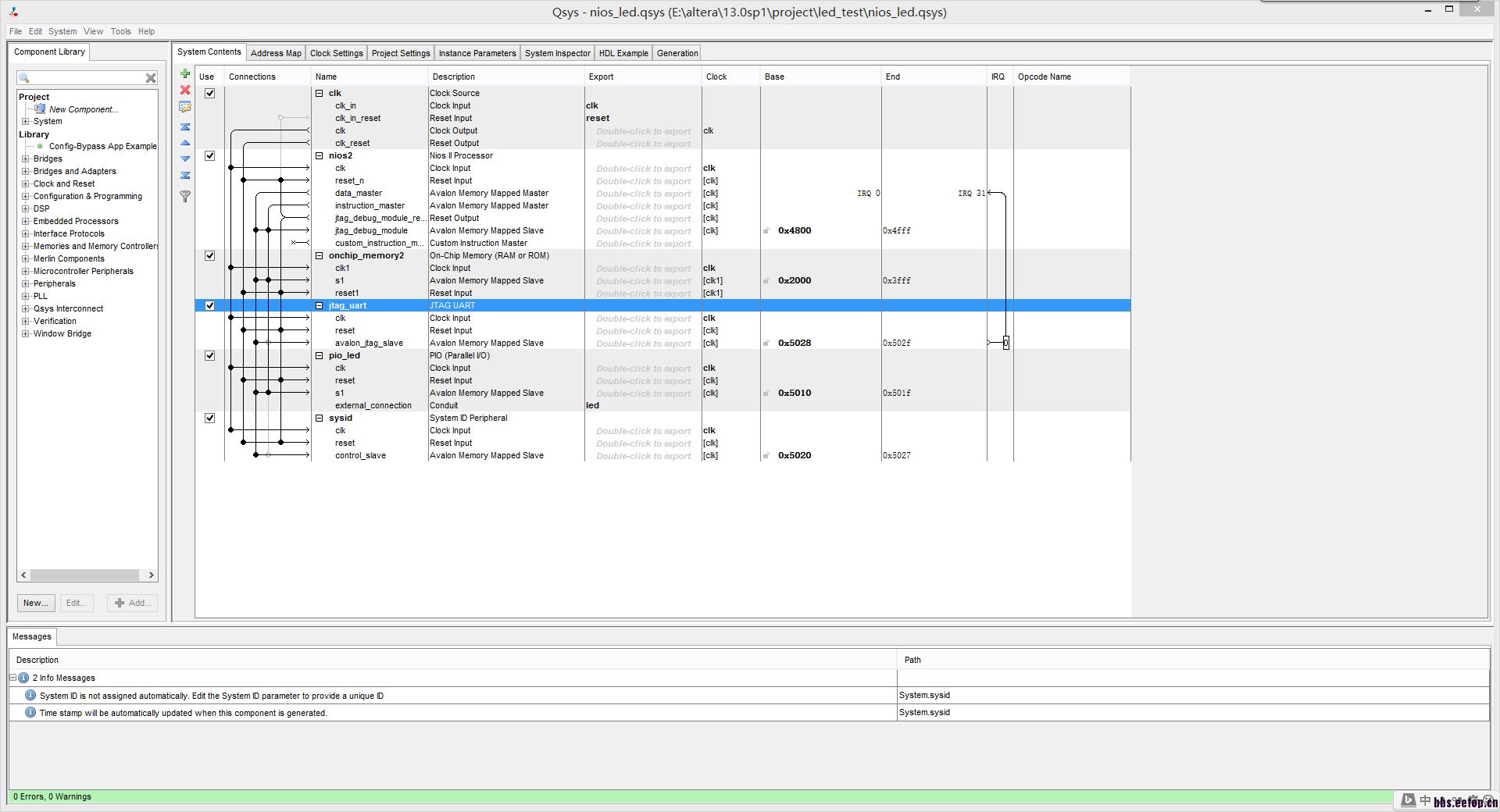Click the Add... button in Component Library
Image resolution: width=1500 pixels, height=812 pixels.
pos(133,603)
